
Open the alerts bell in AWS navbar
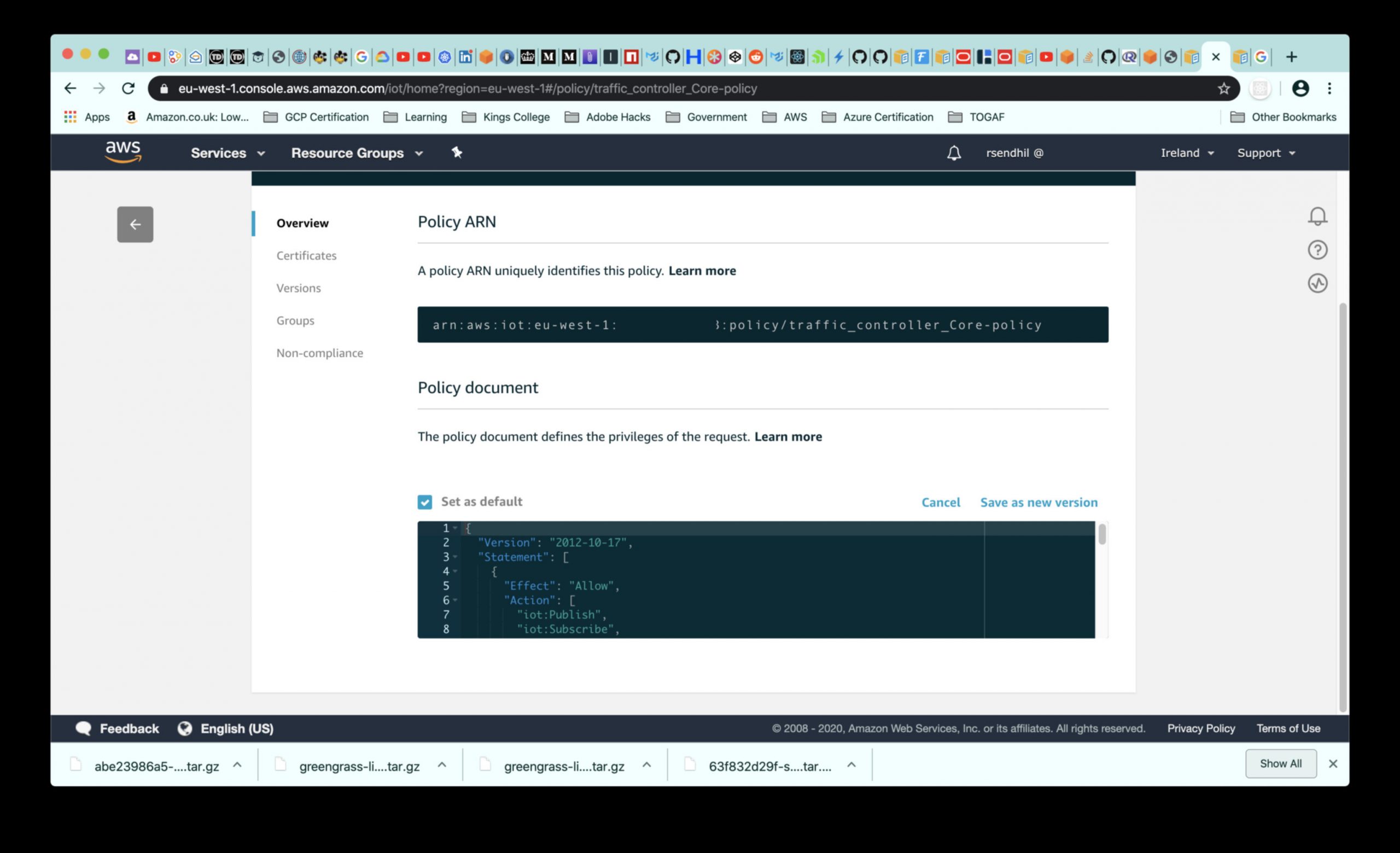[953, 153]
